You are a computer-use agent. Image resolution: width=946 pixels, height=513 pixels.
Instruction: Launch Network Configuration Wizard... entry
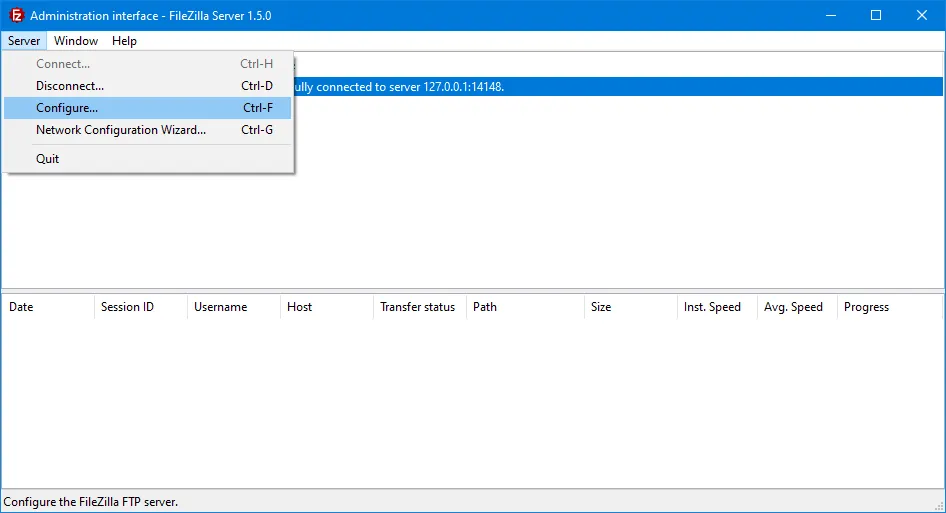pyautogui.click(x=148, y=130)
